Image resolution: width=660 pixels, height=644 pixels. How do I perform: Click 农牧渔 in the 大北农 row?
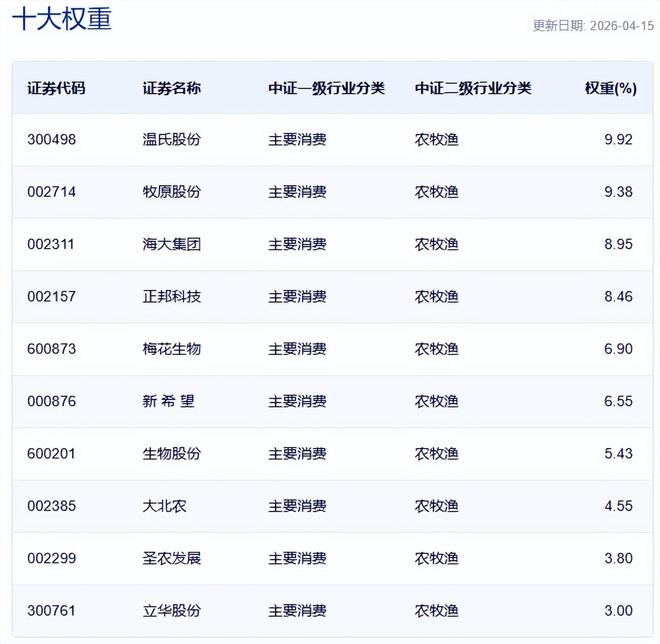pyautogui.click(x=436, y=506)
